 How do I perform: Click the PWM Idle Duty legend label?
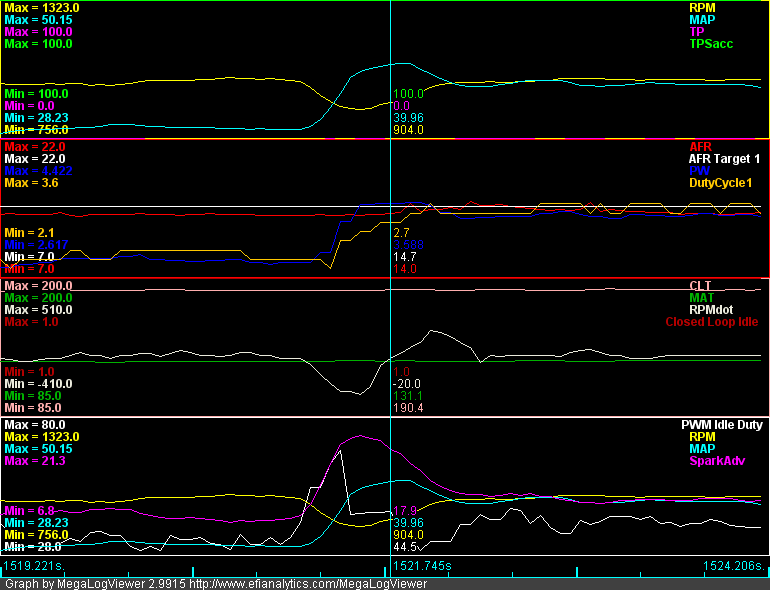[x=722, y=425]
